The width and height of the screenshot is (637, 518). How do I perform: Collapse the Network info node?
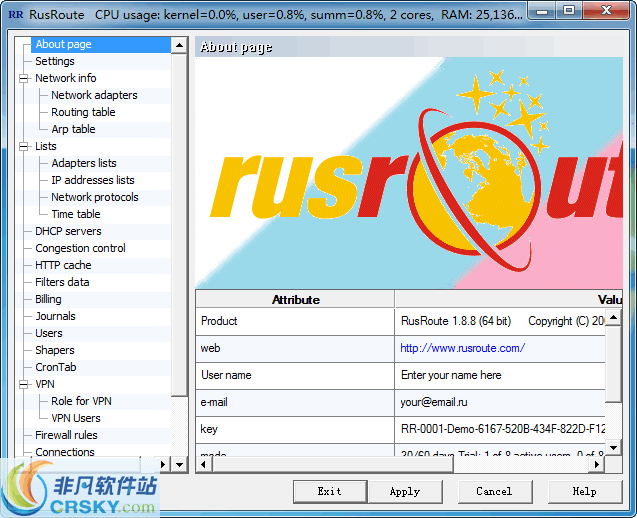(x=24, y=78)
